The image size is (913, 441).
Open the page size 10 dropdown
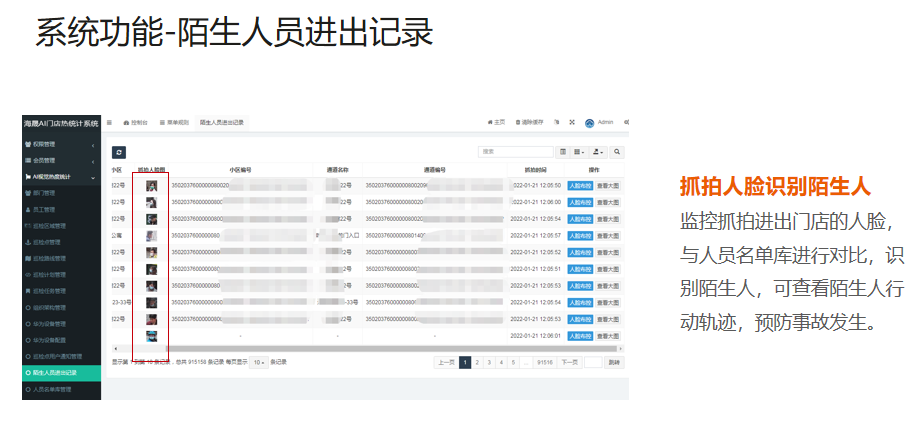click(x=258, y=362)
